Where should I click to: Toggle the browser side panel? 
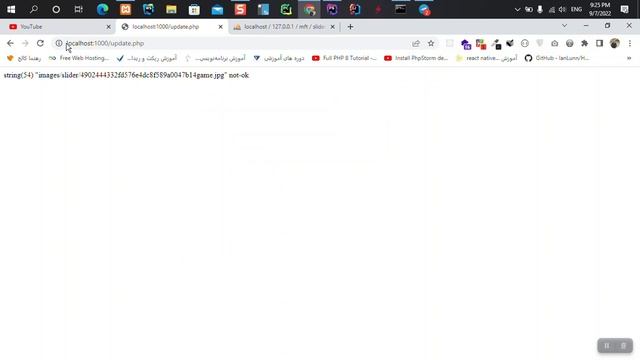599,43
